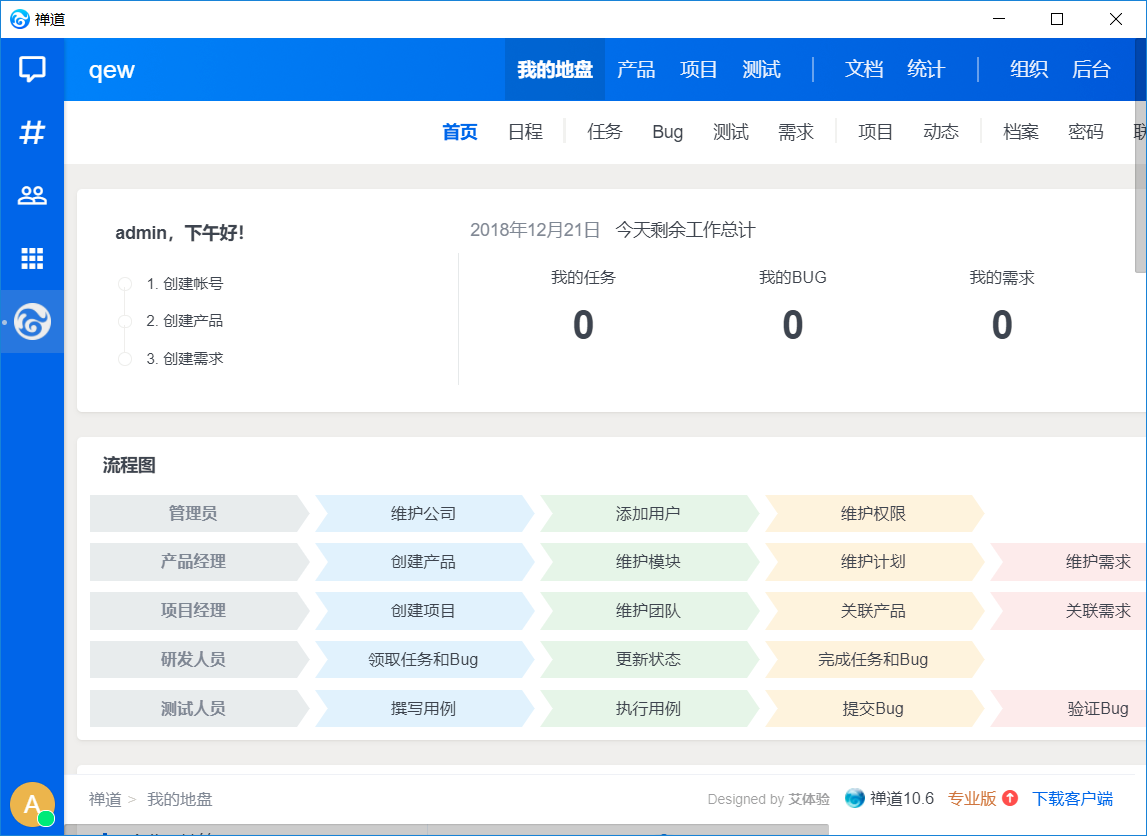The width and height of the screenshot is (1147, 836).
Task: Select step 3 创建需求 circle
Action: 125,359
